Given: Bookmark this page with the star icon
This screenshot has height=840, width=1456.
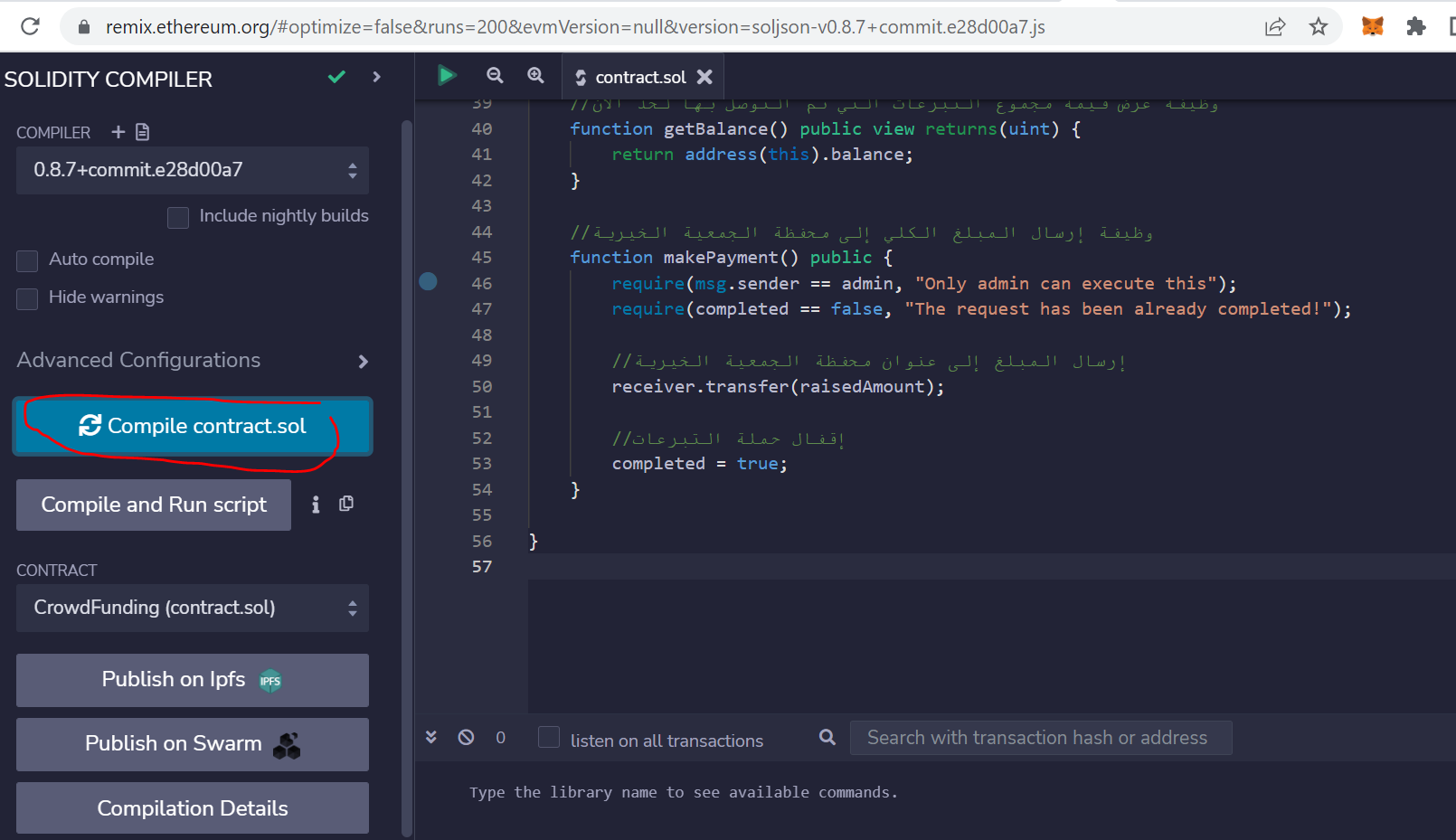Looking at the screenshot, I should [1319, 27].
